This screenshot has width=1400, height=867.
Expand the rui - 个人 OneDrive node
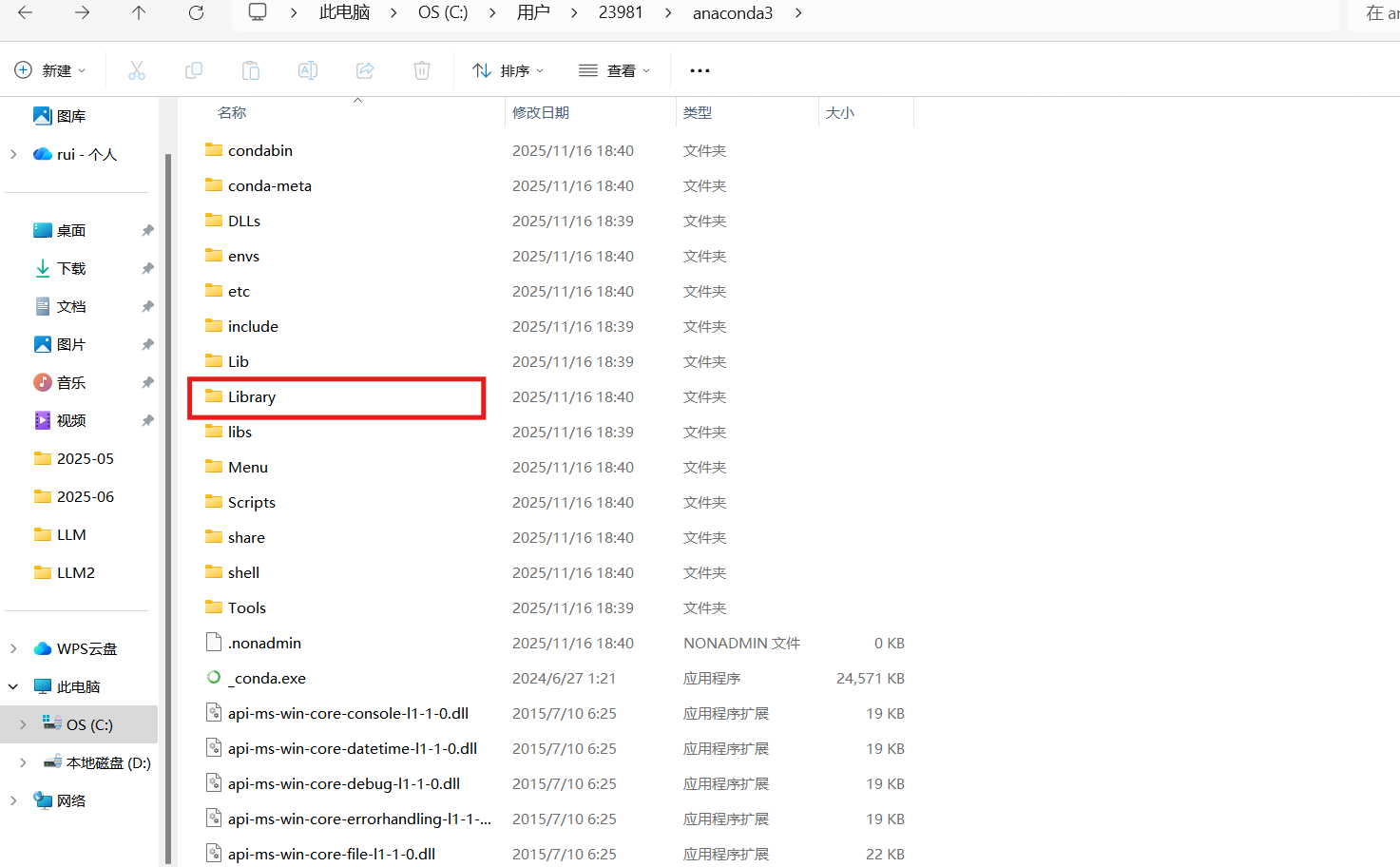[x=13, y=154]
